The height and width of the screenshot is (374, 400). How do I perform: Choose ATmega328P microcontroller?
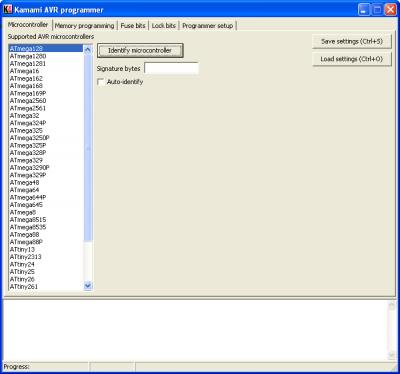click(x=46, y=153)
